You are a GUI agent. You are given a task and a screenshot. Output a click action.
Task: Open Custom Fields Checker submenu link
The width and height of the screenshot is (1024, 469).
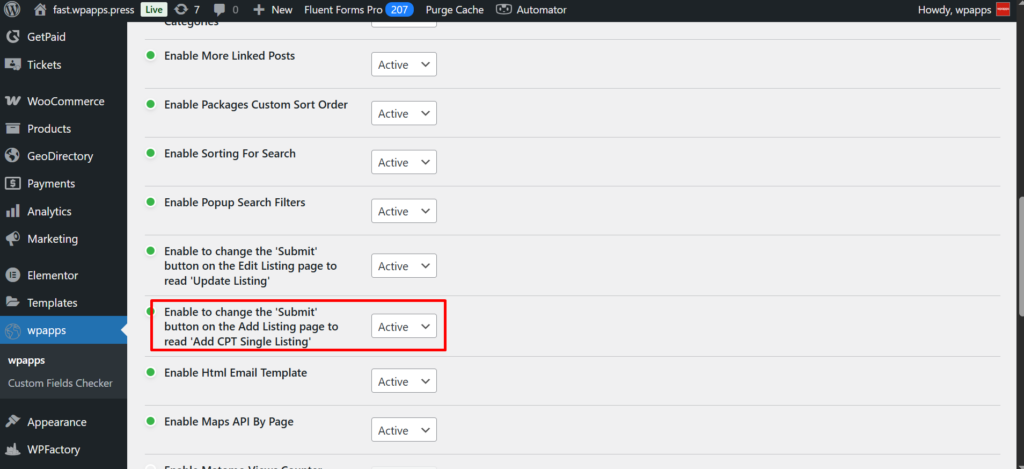(60, 383)
